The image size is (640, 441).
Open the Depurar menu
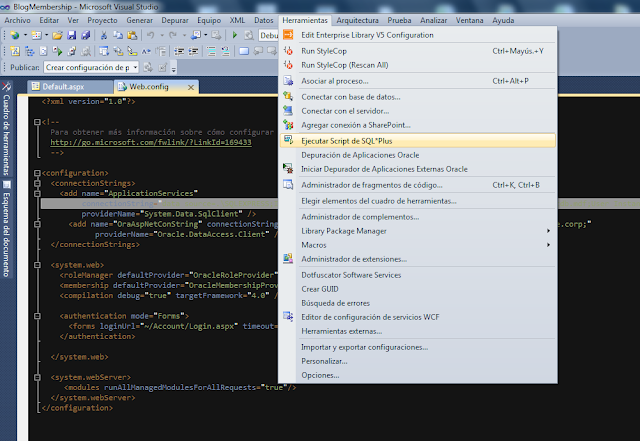(x=175, y=20)
